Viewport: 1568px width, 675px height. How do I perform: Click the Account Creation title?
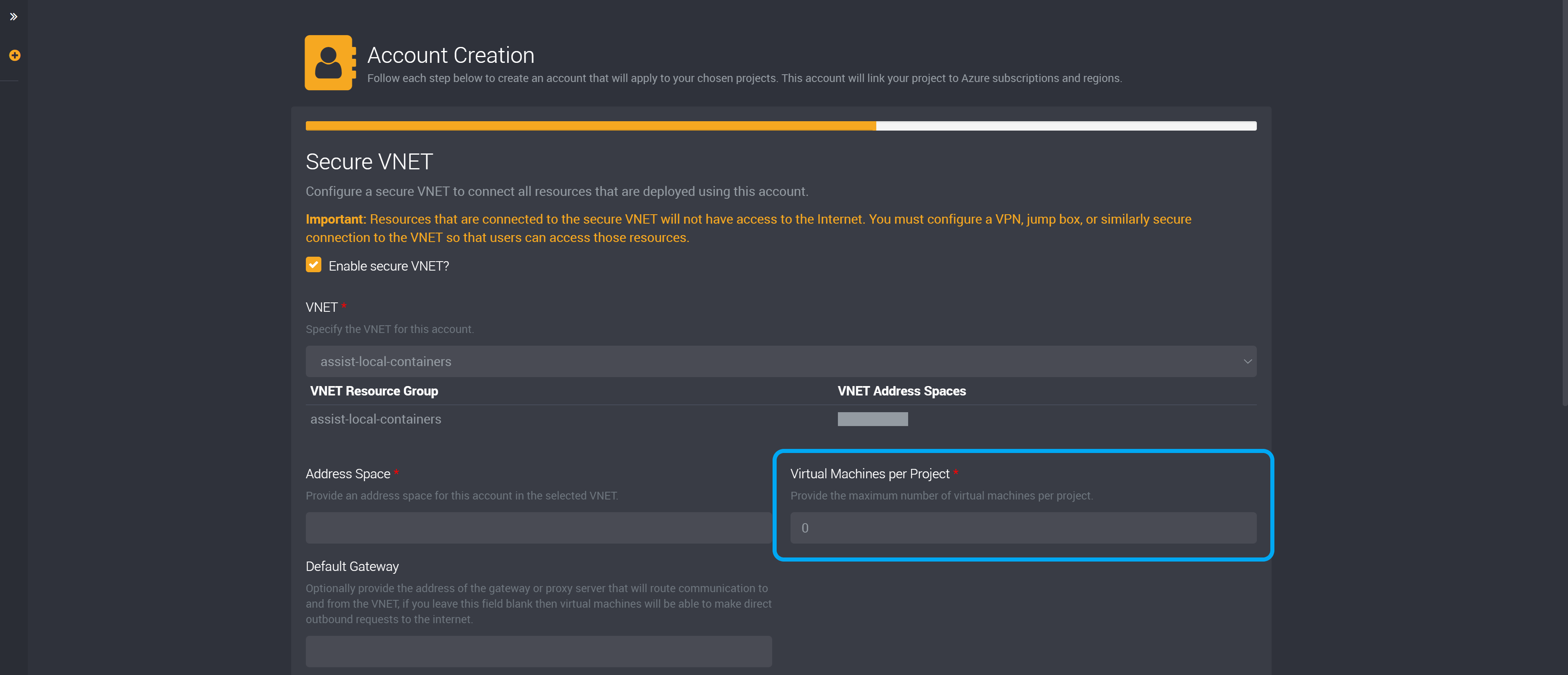click(450, 56)
